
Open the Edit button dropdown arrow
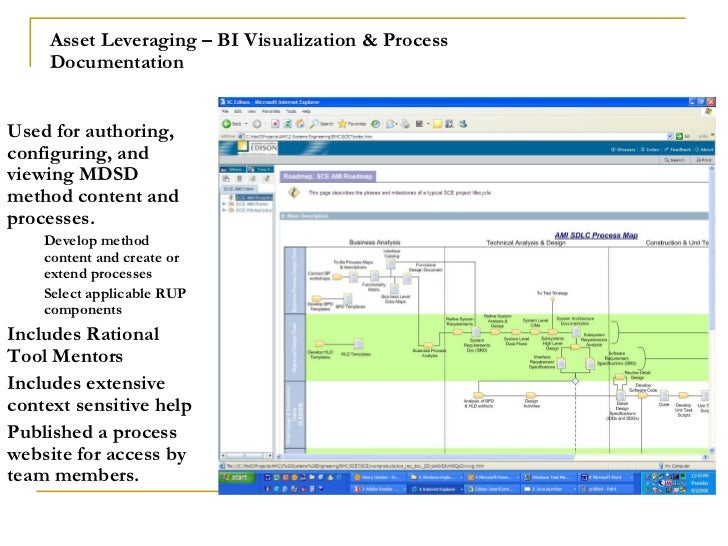click(x=428, y=124)
